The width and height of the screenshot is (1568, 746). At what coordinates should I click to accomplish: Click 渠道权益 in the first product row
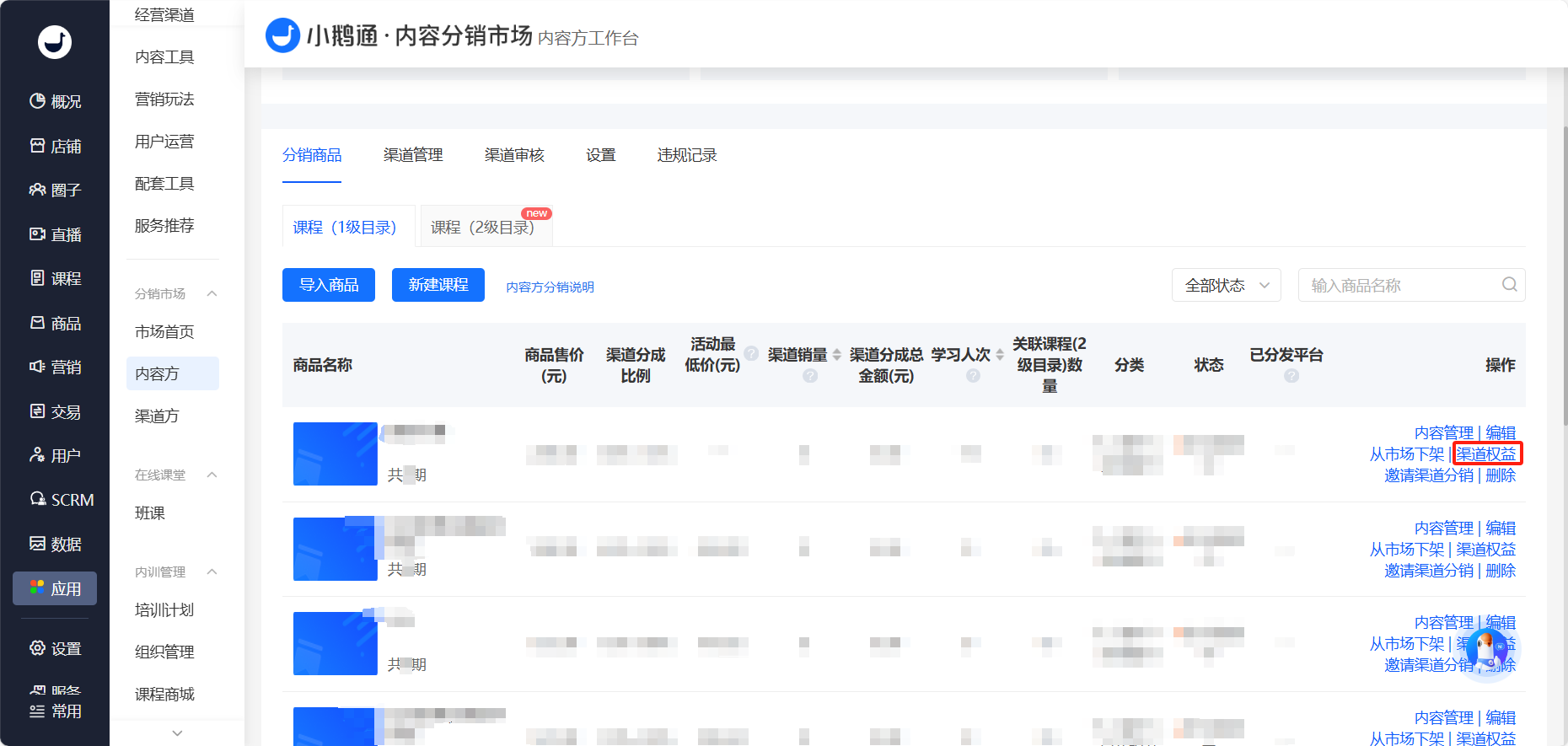point(1487,454)
